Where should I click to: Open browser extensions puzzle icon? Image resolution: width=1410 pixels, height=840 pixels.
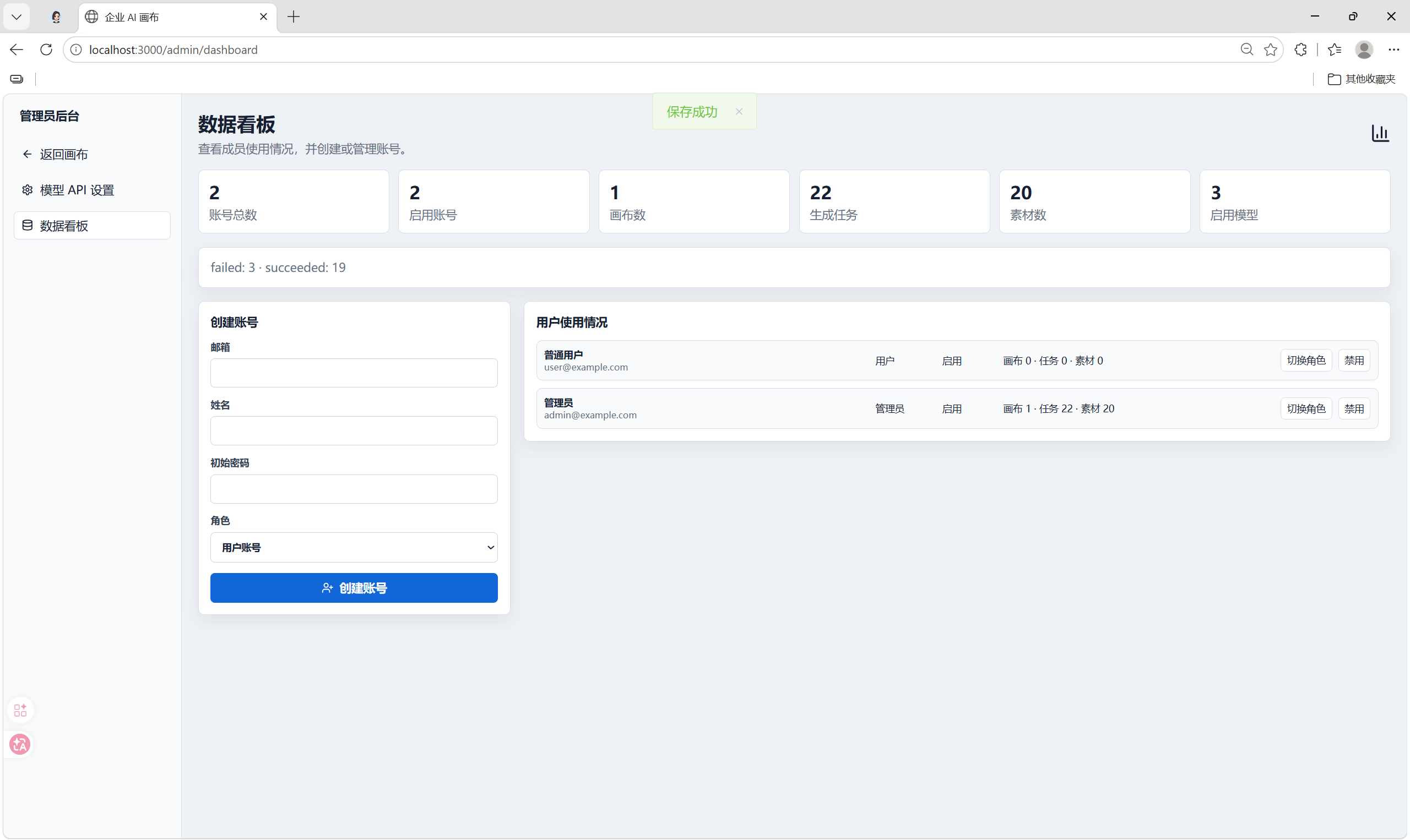click(1301, 50)
